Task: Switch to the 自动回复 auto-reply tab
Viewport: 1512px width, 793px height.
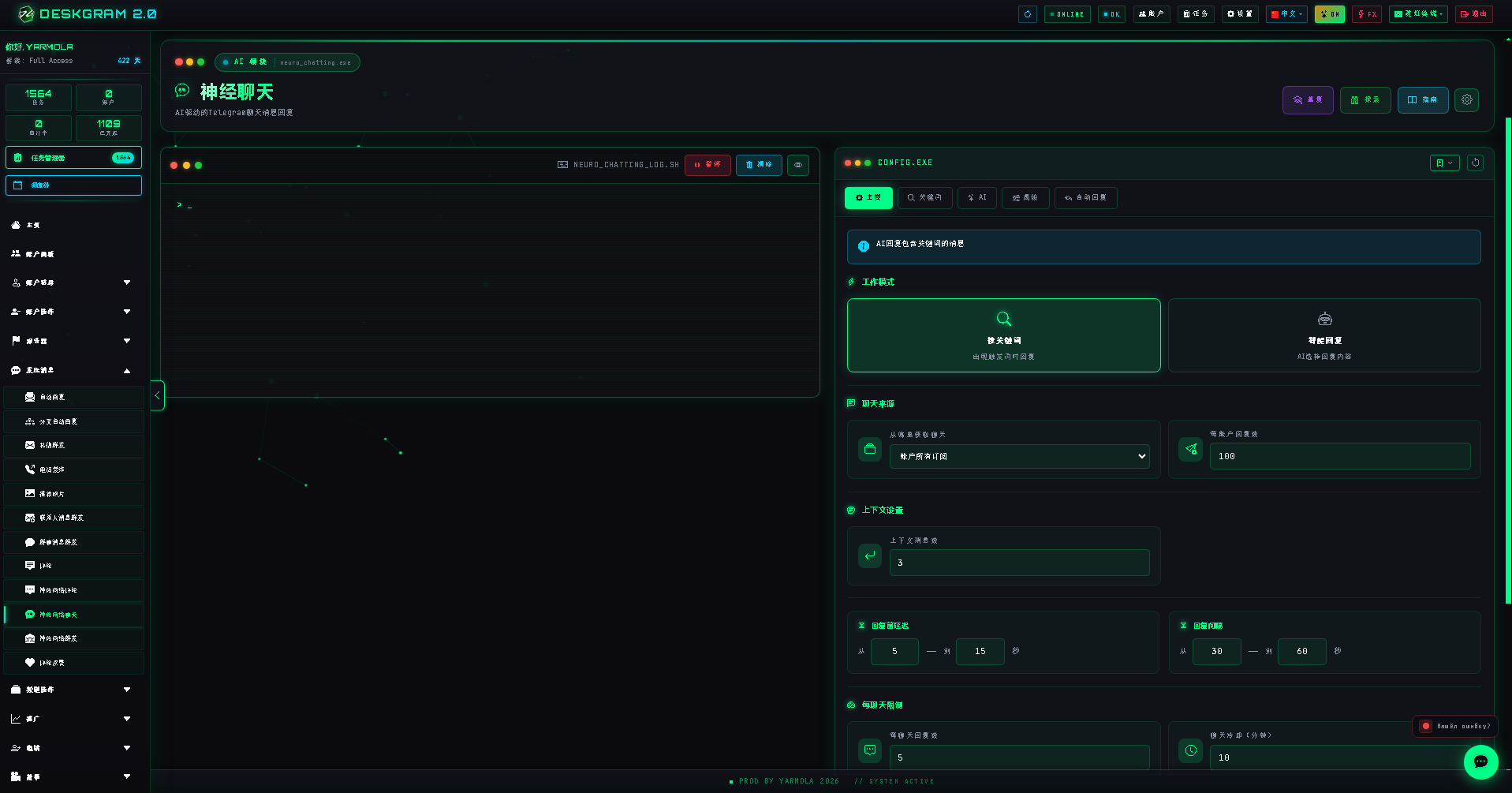Action: point(1086,198)
